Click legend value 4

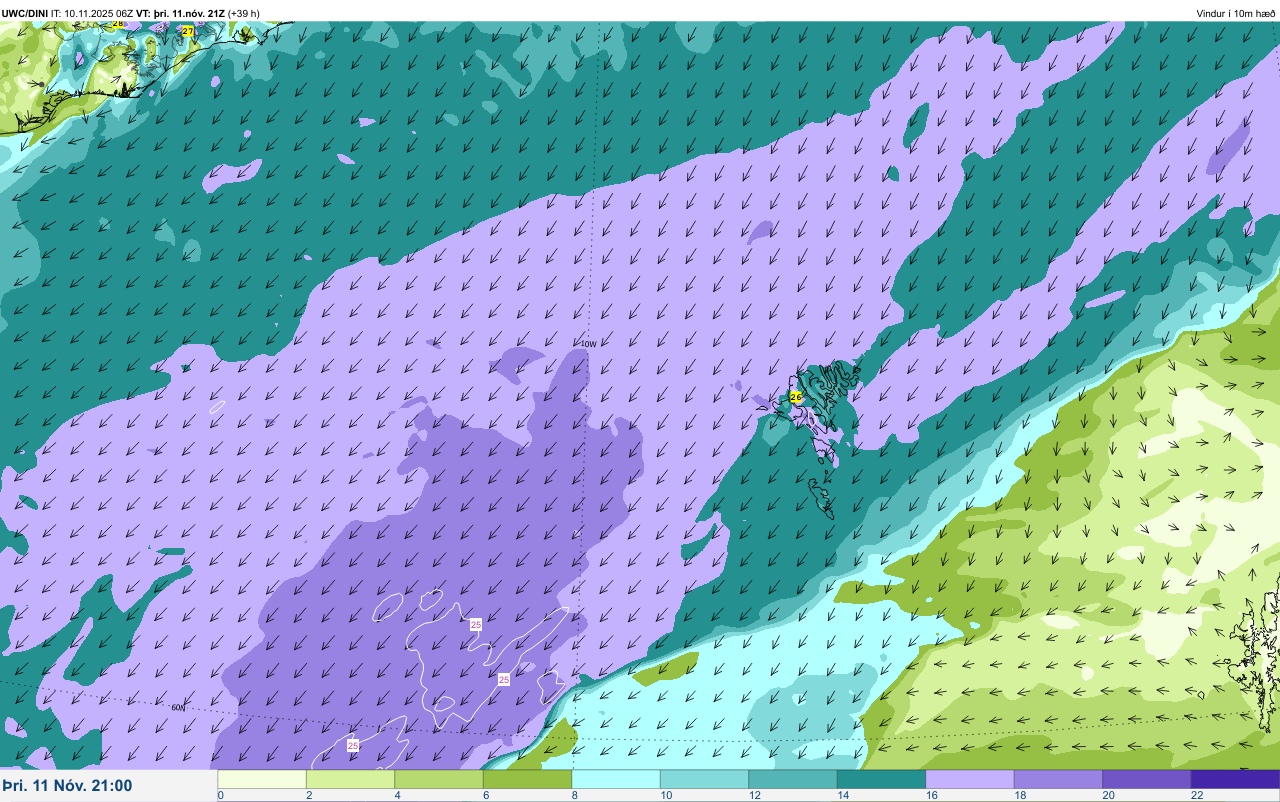click(x=397, y=795)
